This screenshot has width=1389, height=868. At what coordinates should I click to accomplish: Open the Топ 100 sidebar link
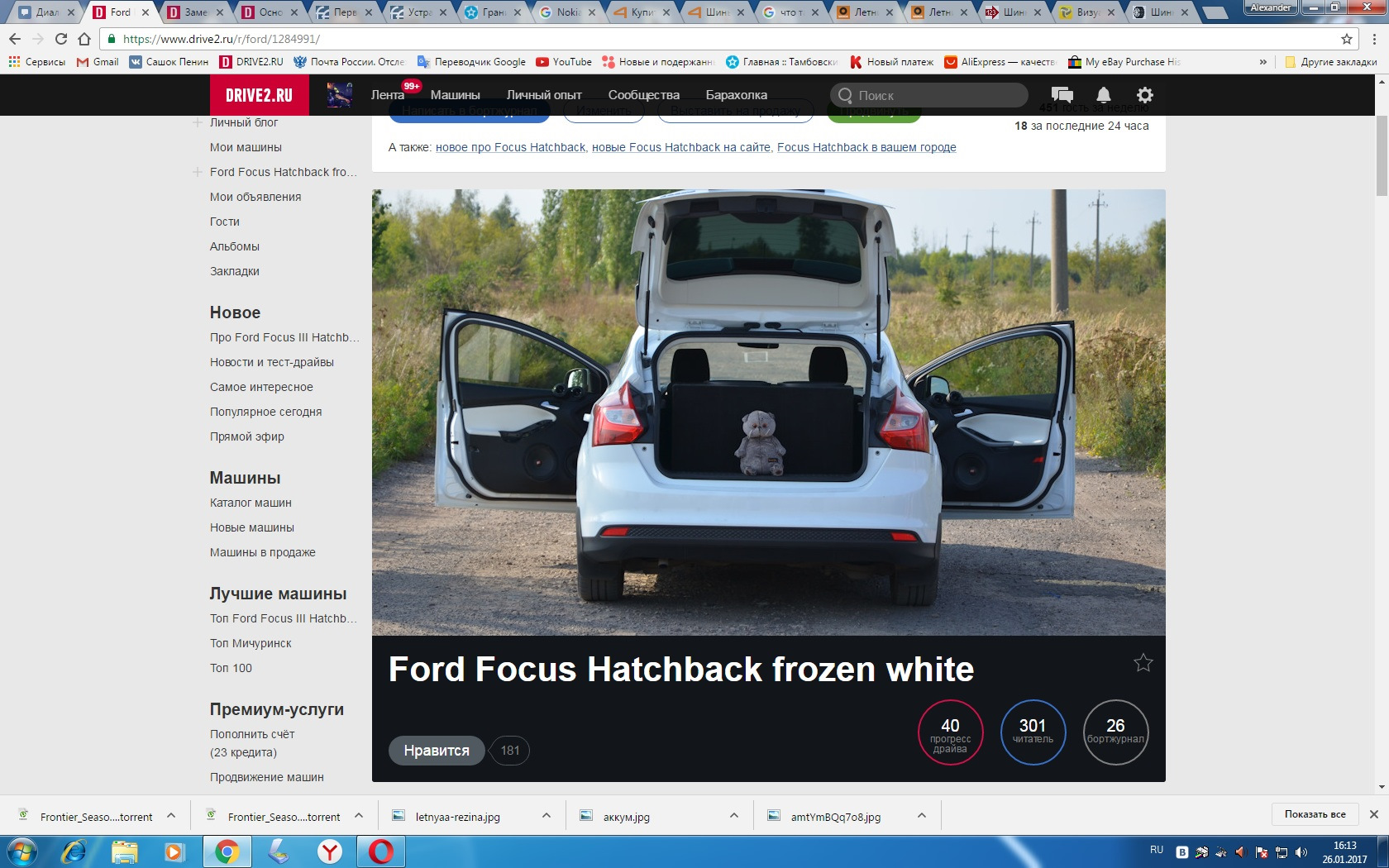tap(231, 668)
